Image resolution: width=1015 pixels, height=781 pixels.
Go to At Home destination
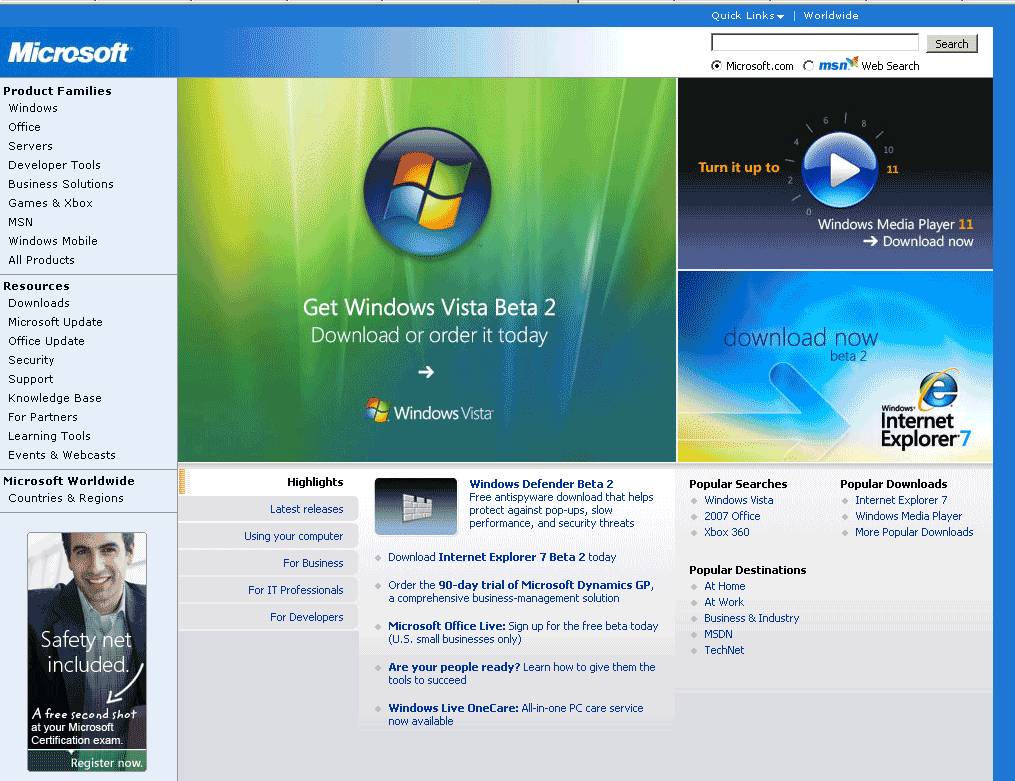click(725, 586)
